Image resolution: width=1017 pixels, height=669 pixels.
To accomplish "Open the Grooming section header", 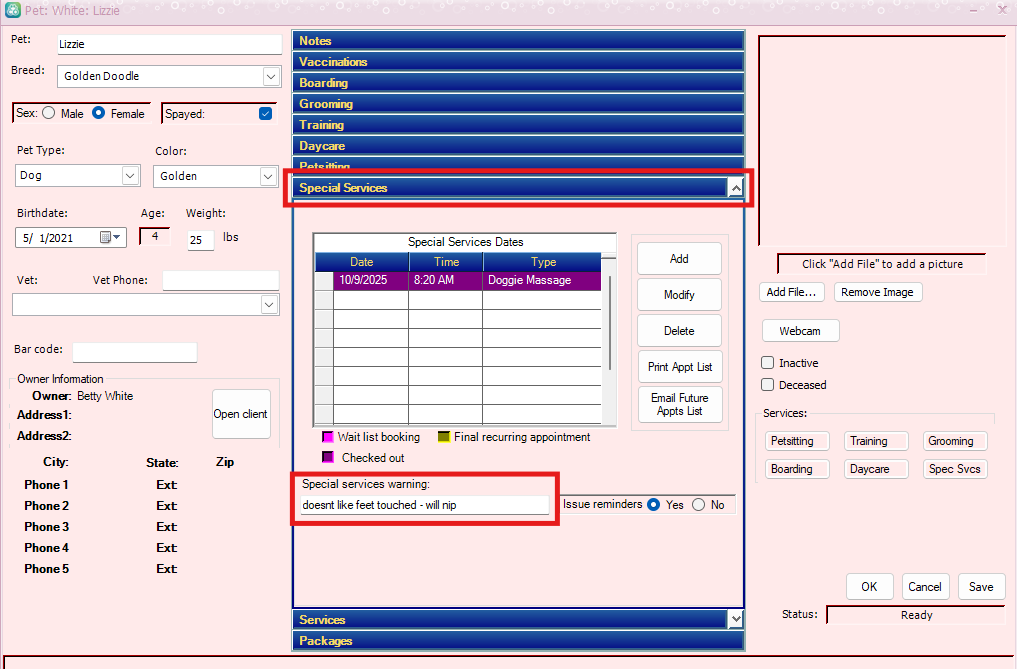I will [518, 104].
